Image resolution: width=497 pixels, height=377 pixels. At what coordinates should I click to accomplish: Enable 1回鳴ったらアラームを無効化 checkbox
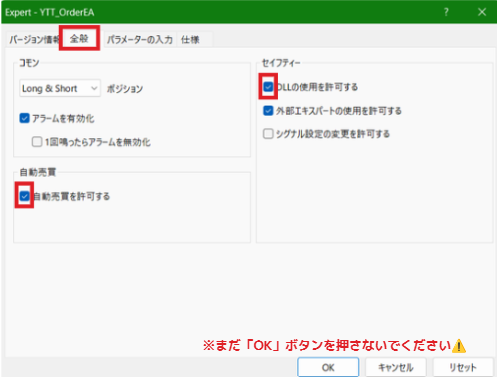click(x=37, y=142)
